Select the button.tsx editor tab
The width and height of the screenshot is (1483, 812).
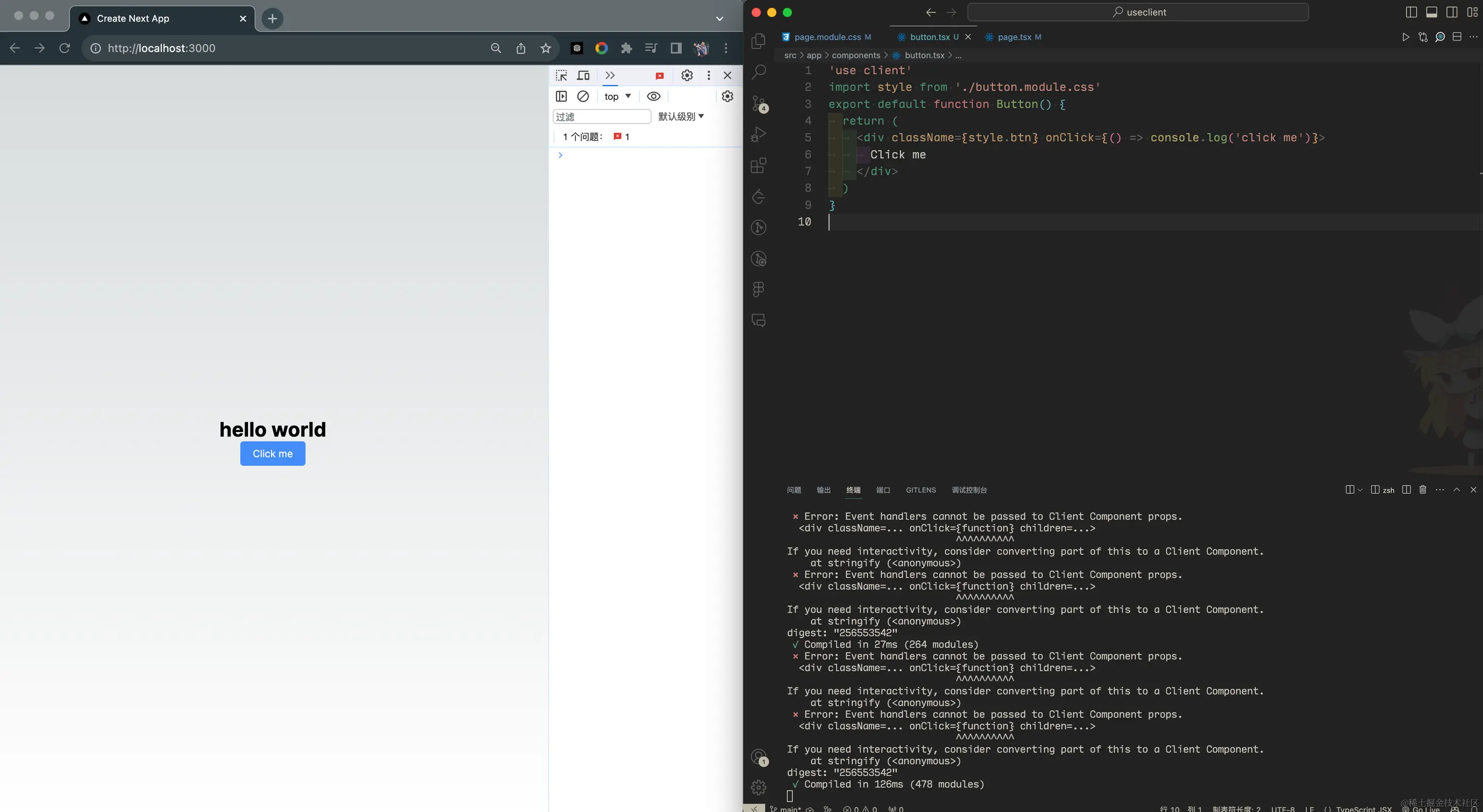[929, 37]
